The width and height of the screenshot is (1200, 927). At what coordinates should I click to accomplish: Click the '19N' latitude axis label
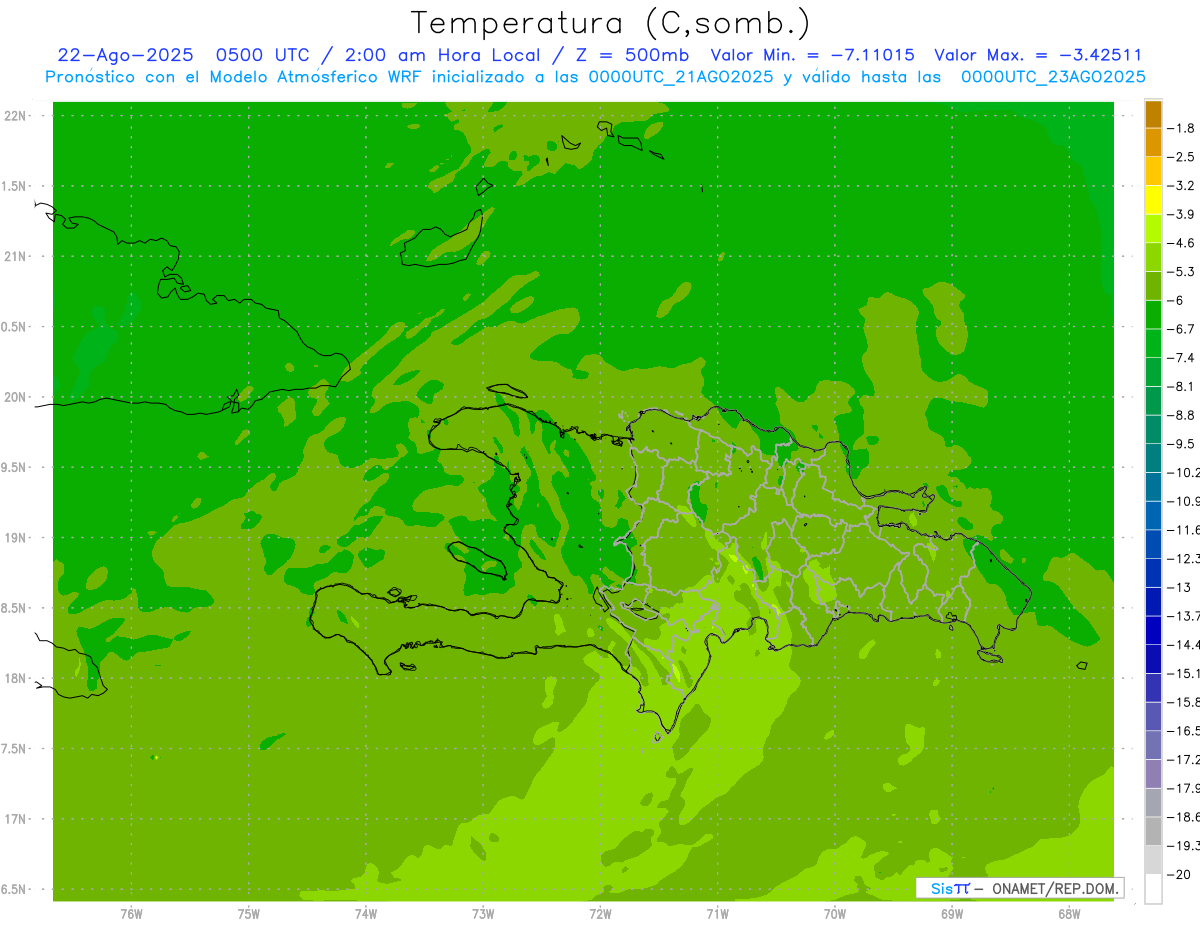click(15, 538)
